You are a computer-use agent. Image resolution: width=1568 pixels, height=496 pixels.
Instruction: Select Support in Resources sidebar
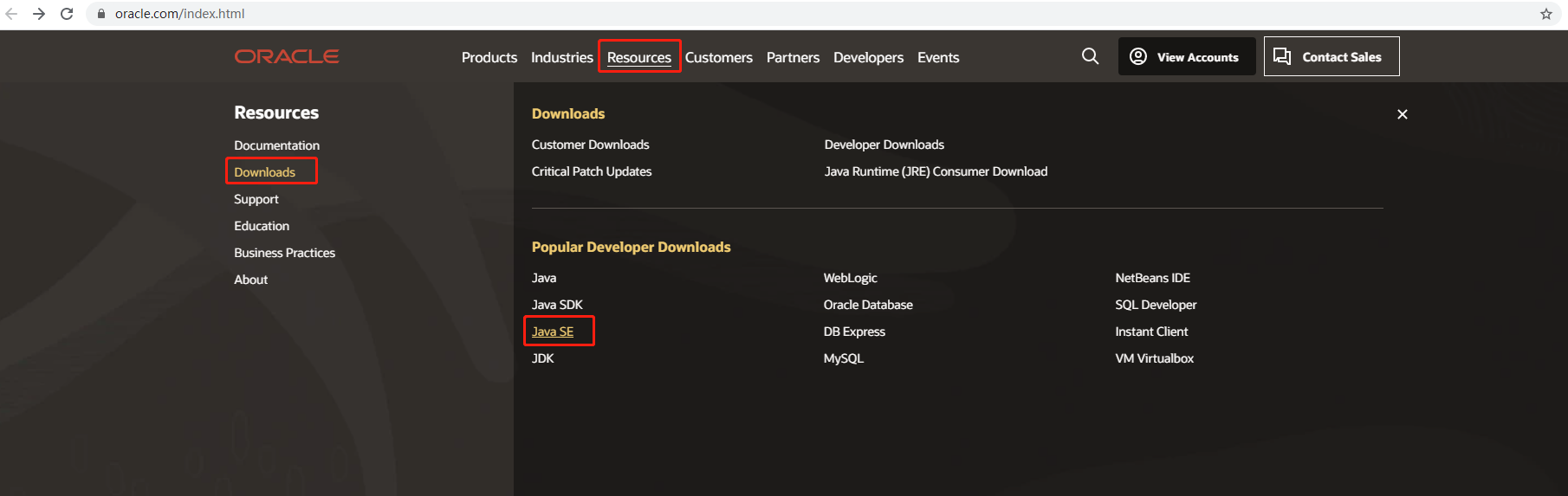point(256,199)
